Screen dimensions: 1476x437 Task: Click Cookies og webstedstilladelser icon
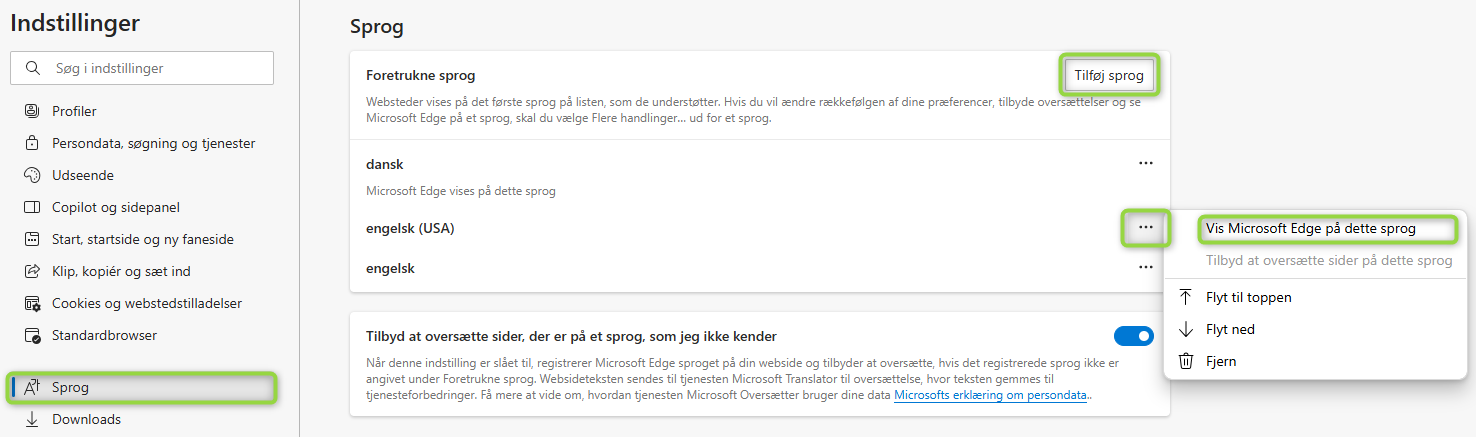click(x=32, y=303)
